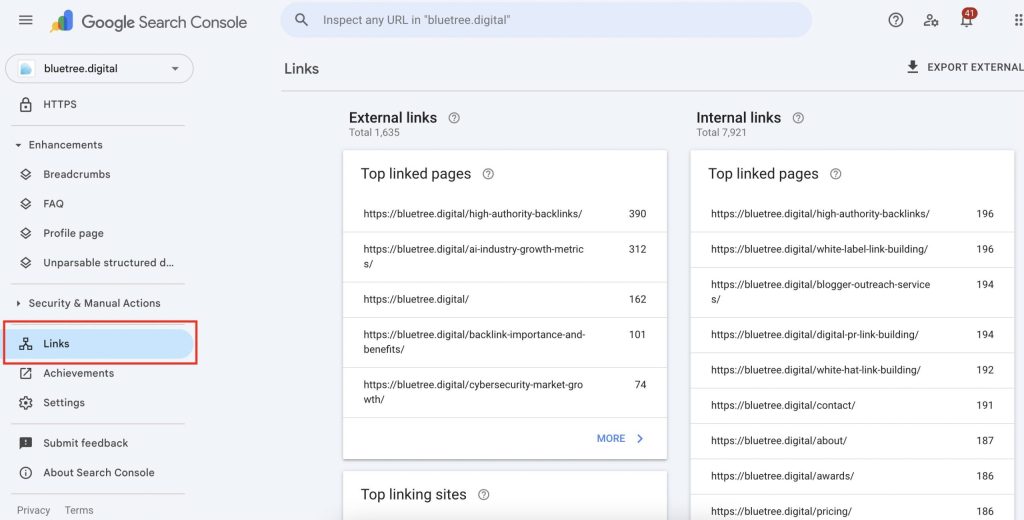Viewport: 1024px width, 520px height.
Task: Click the download icon beside Export External
Action: tap(912, 67)
